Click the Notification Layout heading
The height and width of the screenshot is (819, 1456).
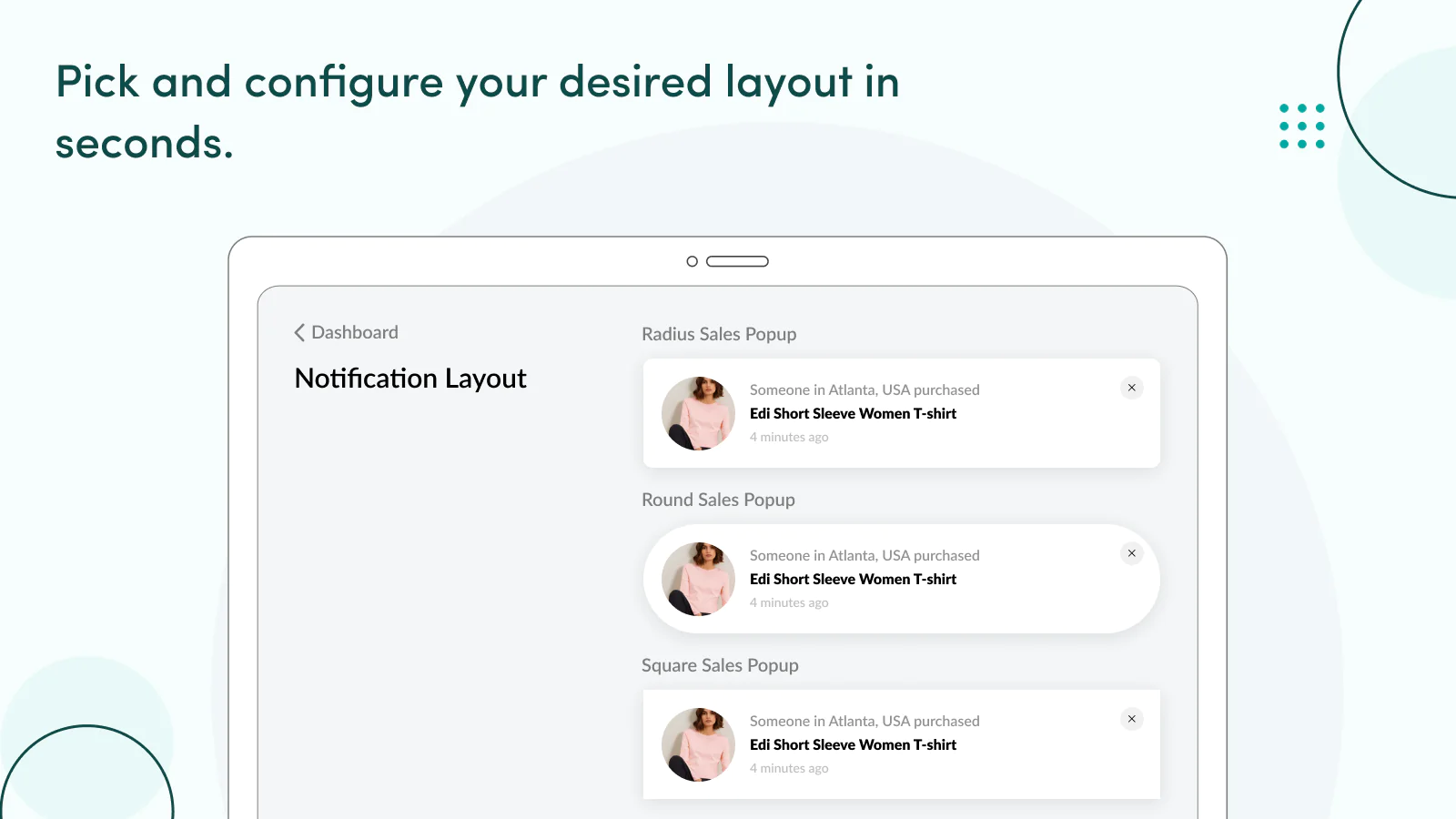pyautogui.click(x=410, y=379)
